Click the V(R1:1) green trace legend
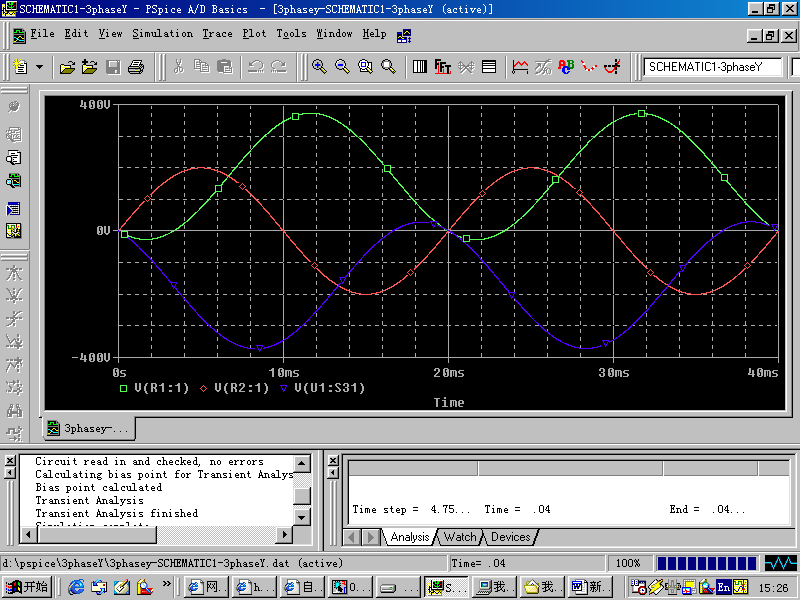800x600 pixels. [x=154, y=388]
